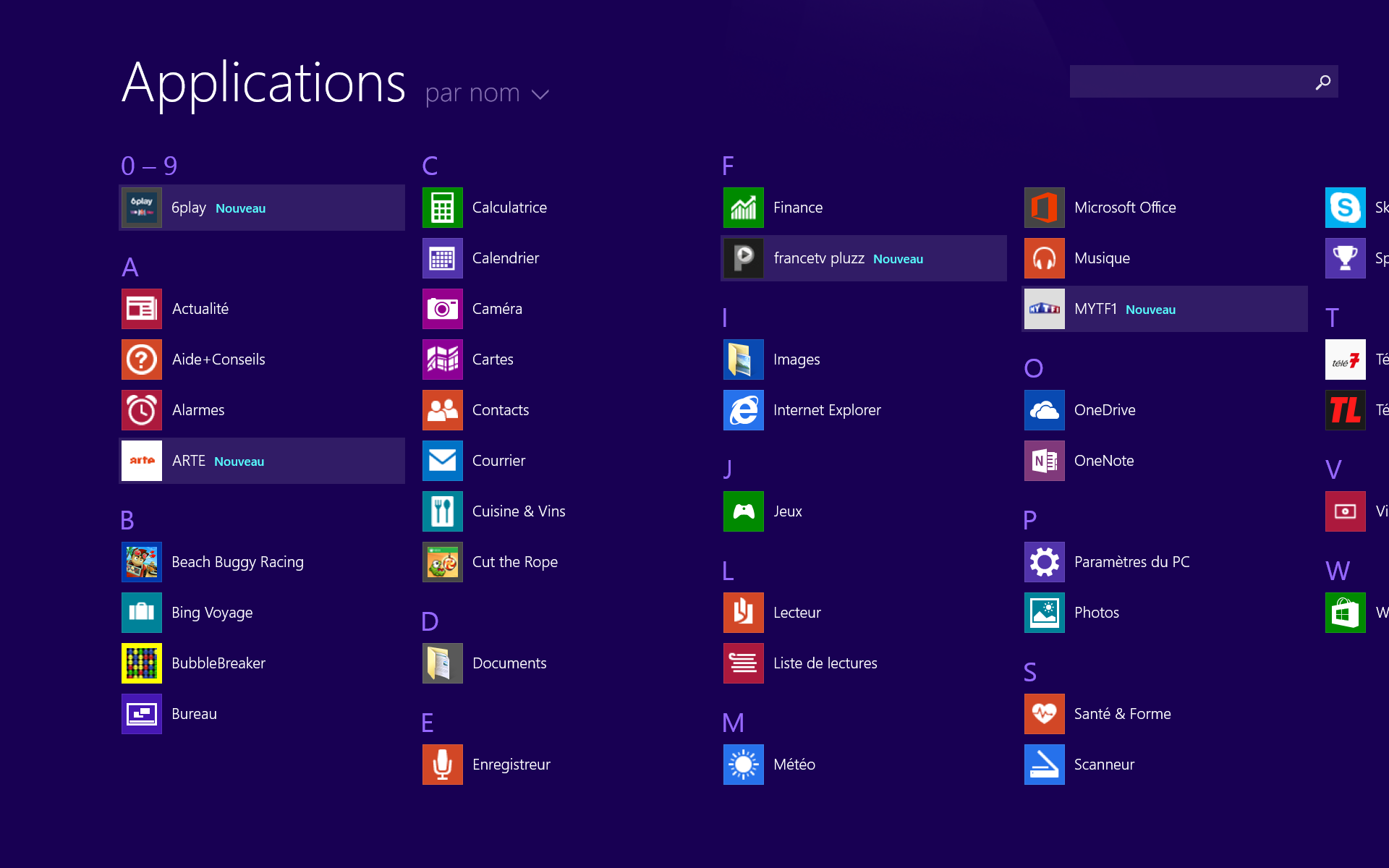Click the 'Internet Explorer' label
Viewport: 1389px width, 868px height.
click(827, 410)
